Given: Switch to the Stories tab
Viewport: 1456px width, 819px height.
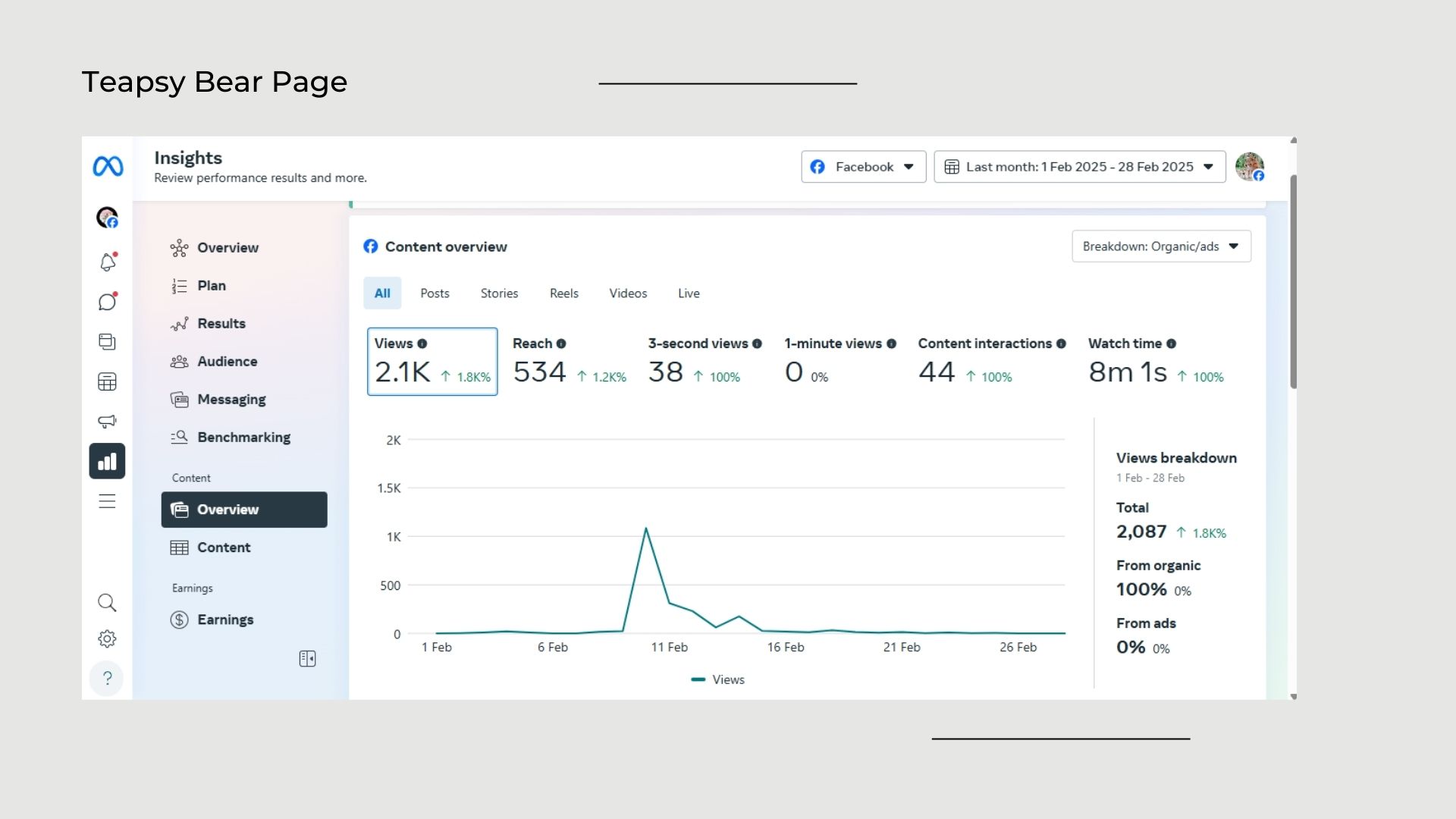Looking at the screenshot, I should pyautogui.click(x=499, y=293).
